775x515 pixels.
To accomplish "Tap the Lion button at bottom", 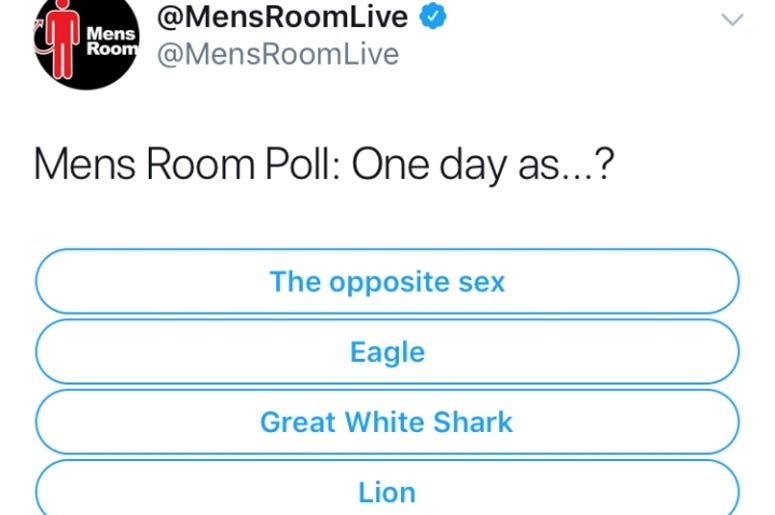I will pyautogui.click(x=387, y=488).
